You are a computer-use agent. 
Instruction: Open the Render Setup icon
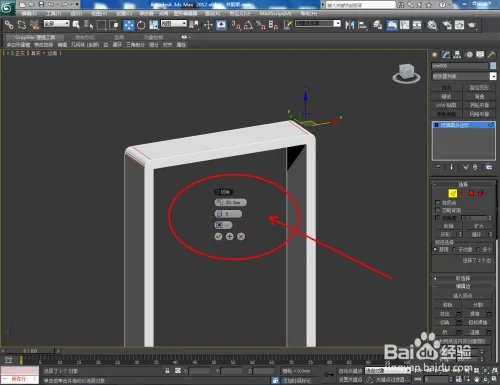click(x=446, y=25)
